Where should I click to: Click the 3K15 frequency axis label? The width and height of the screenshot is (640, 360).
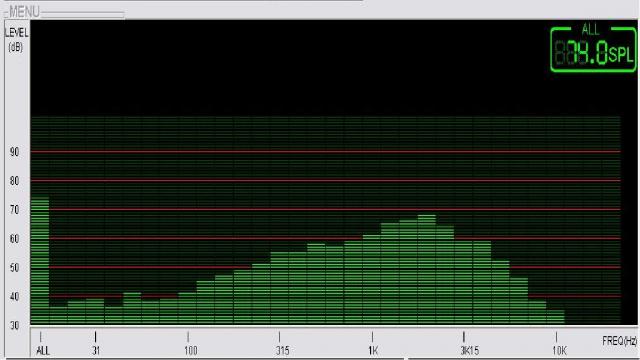coord(469,351)
